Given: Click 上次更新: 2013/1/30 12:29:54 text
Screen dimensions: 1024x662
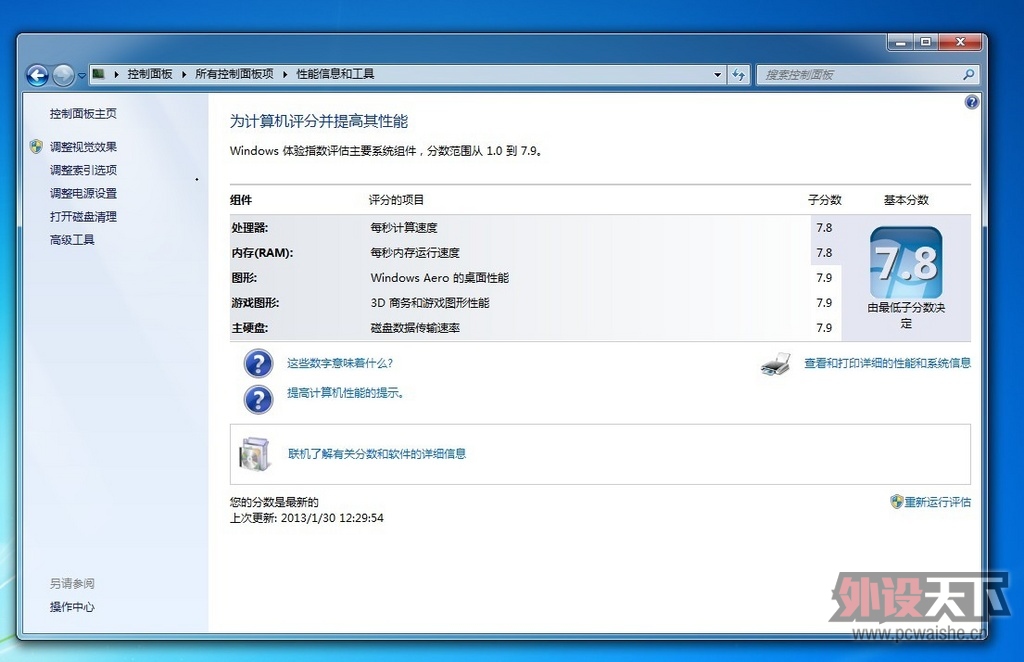Looking at the screenshot, I should pyautogui.click(x=307, y=518).
